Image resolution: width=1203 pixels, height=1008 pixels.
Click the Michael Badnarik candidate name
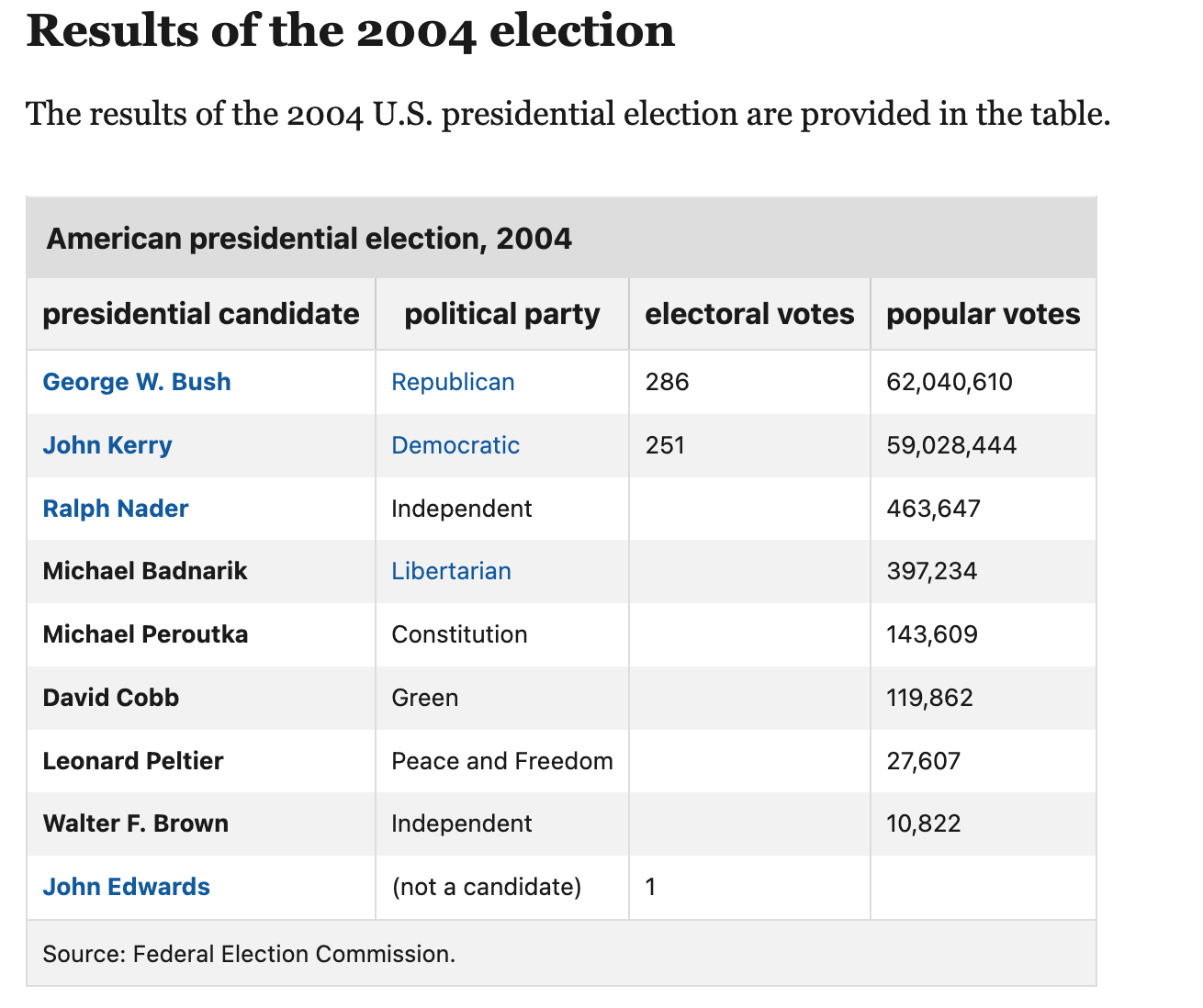[145, 571]
